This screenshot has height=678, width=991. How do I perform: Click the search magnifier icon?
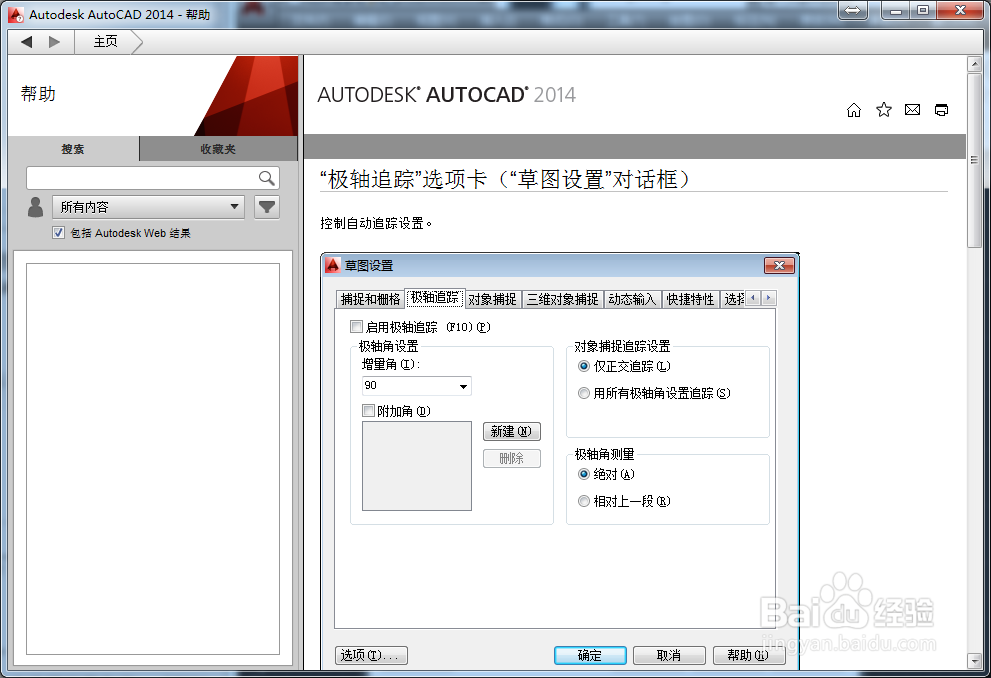click(x=266, y=177)
